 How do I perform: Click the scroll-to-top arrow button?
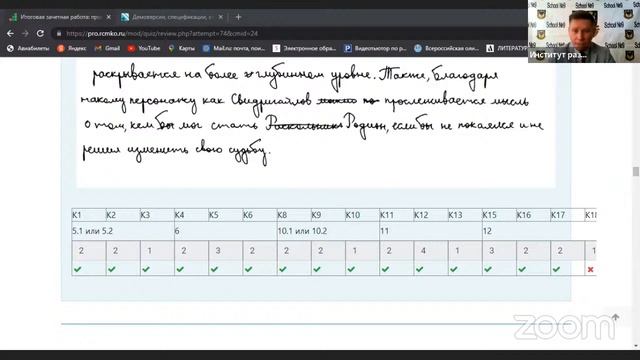click(x=615, y=318)
